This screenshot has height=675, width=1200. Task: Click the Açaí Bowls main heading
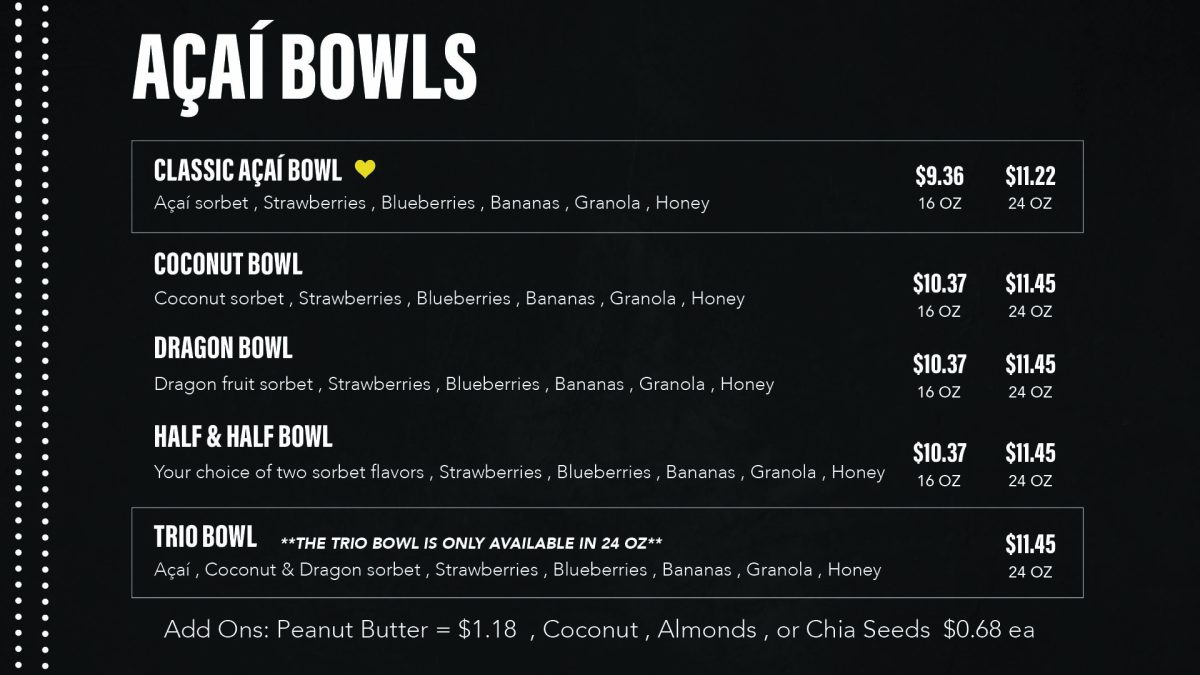pos(304,67)
